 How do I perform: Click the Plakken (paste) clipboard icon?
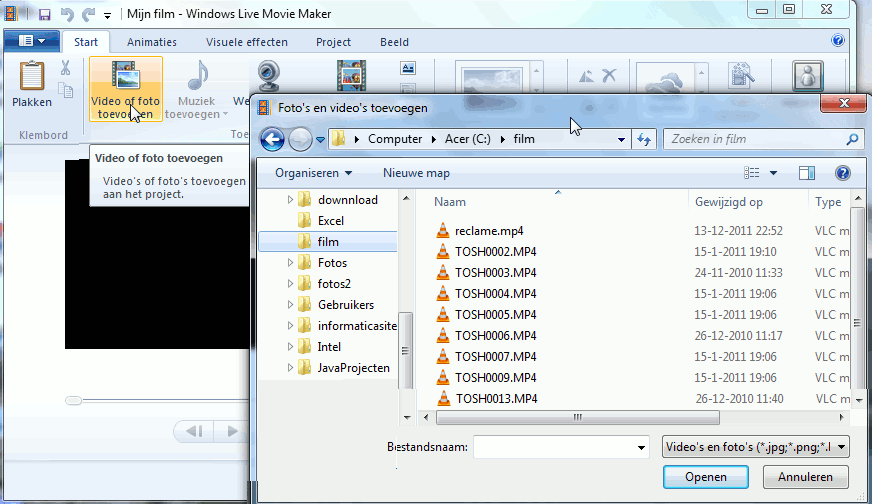(x=32, y=76)
